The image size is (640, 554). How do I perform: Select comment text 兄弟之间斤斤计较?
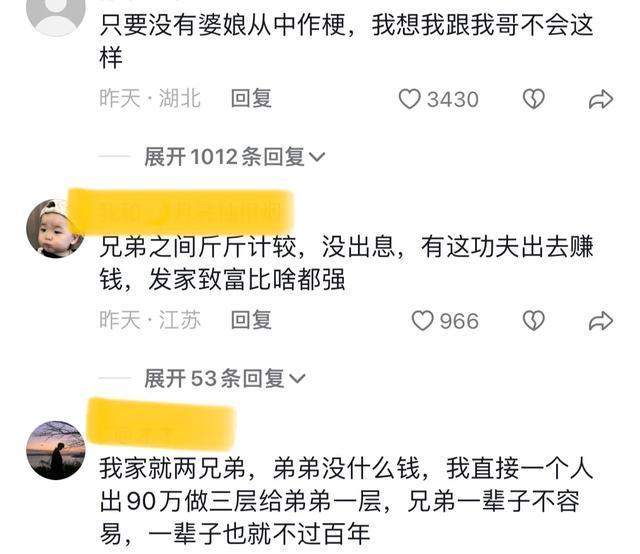(x=198, y=247)
